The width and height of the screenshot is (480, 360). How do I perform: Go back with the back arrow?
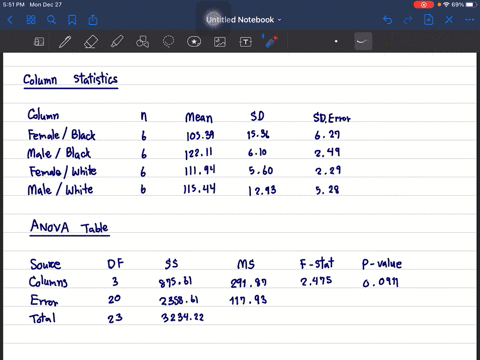10,20
